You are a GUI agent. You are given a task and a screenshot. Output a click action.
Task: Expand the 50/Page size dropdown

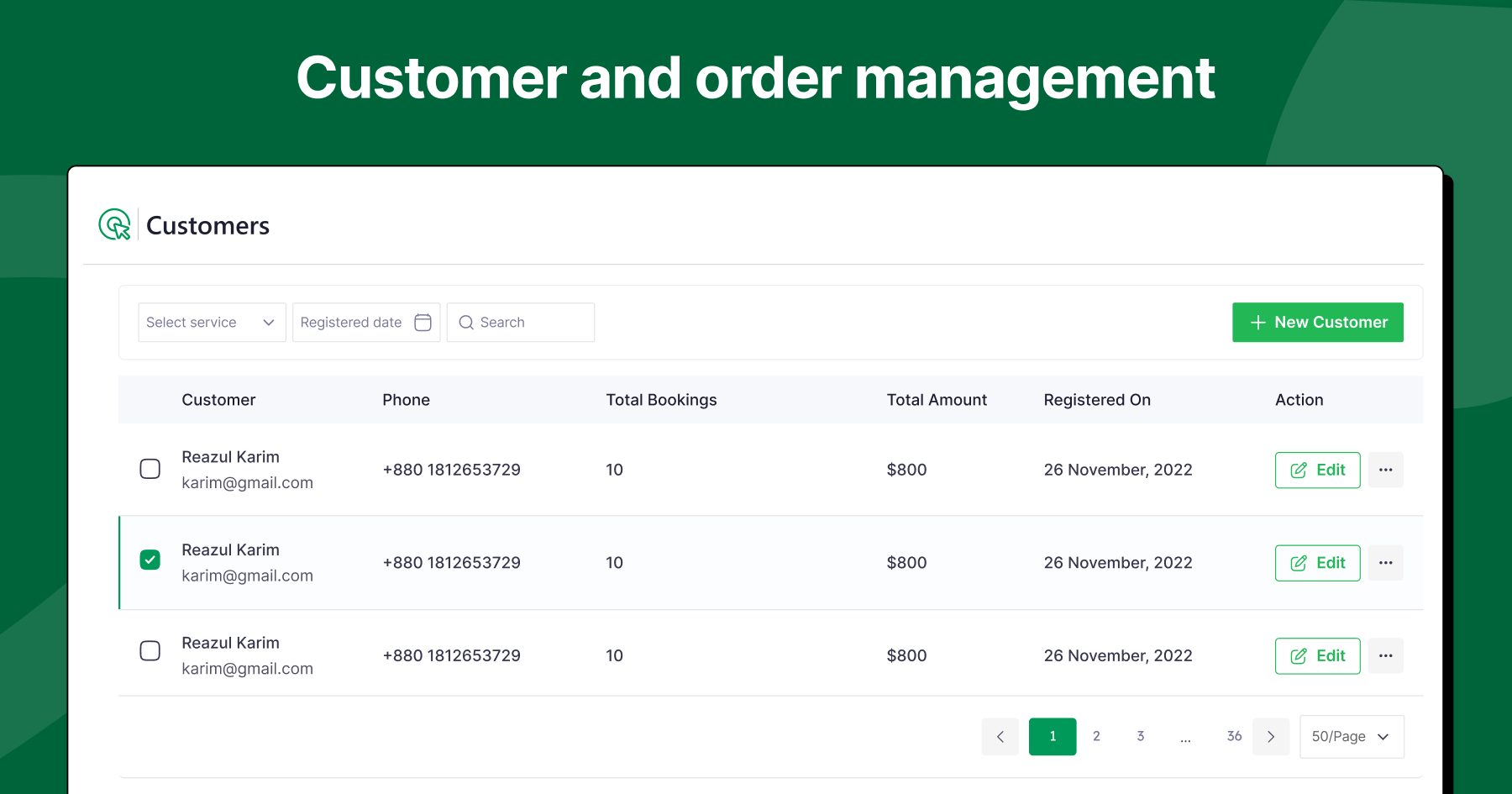[1352, 737]
